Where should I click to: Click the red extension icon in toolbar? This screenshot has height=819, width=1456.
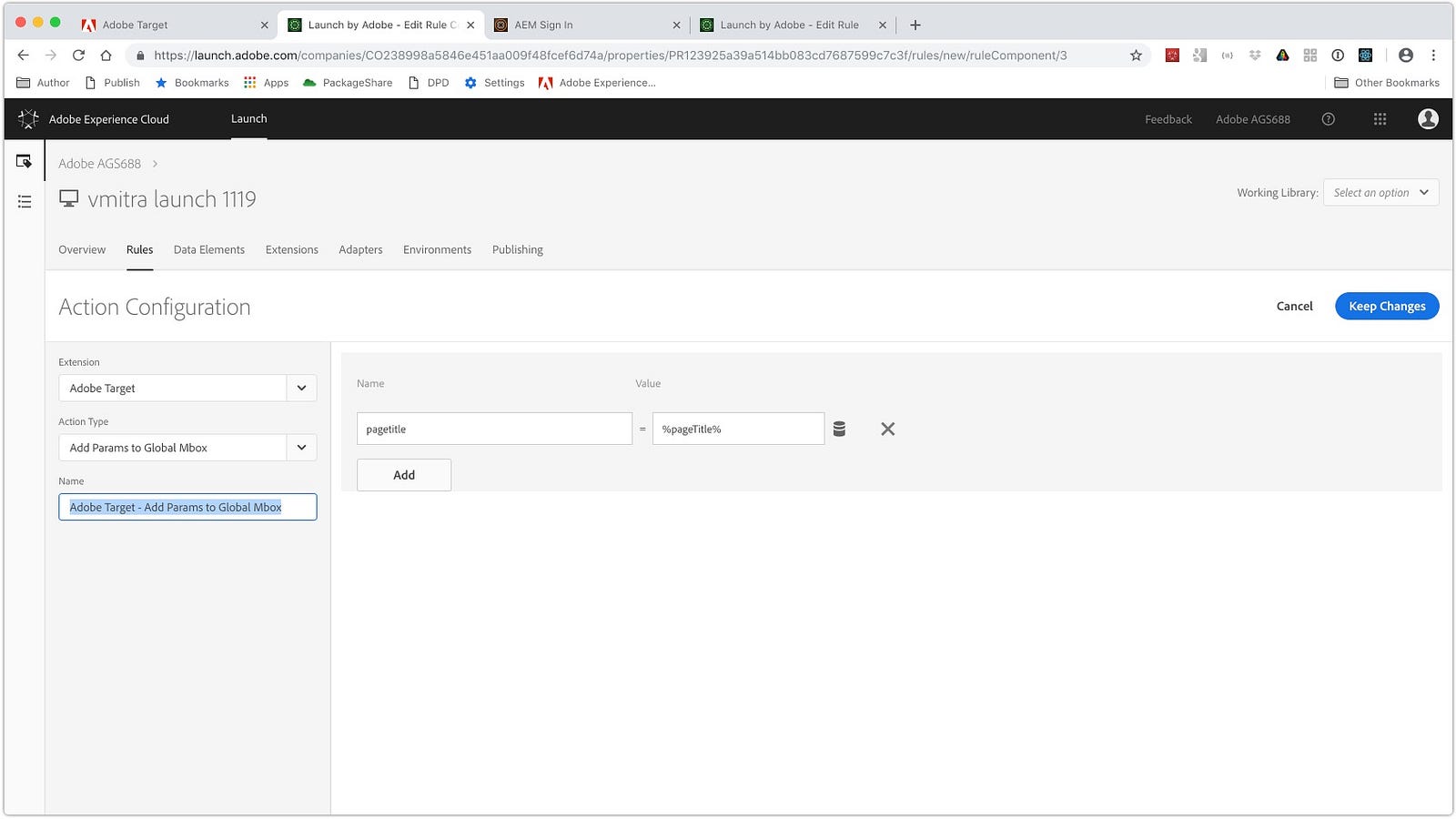point(1172,56)
